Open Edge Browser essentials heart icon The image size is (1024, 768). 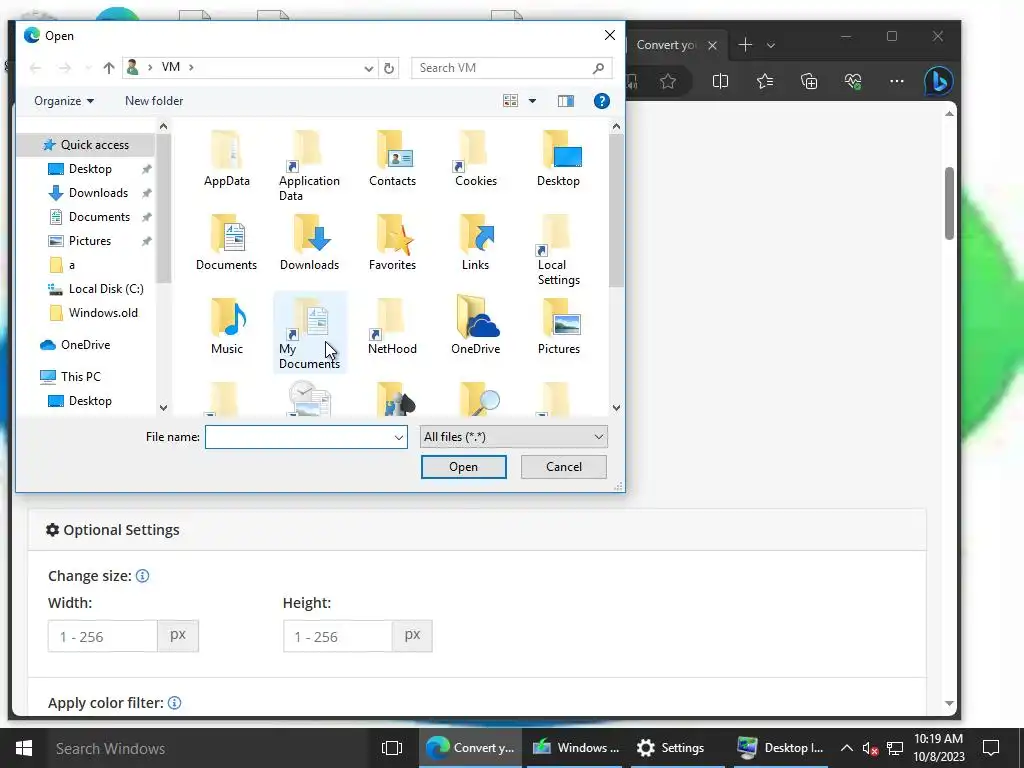(x=853, y=82)
